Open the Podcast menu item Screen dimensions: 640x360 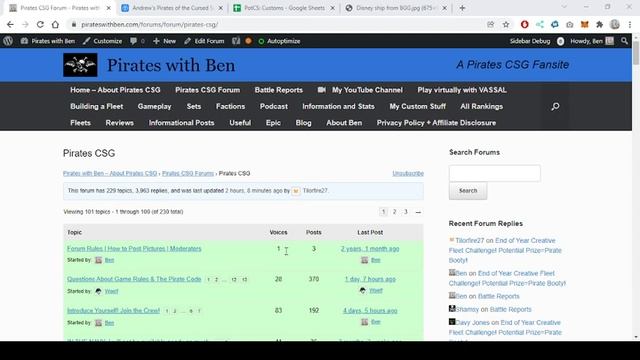(274, 106)
